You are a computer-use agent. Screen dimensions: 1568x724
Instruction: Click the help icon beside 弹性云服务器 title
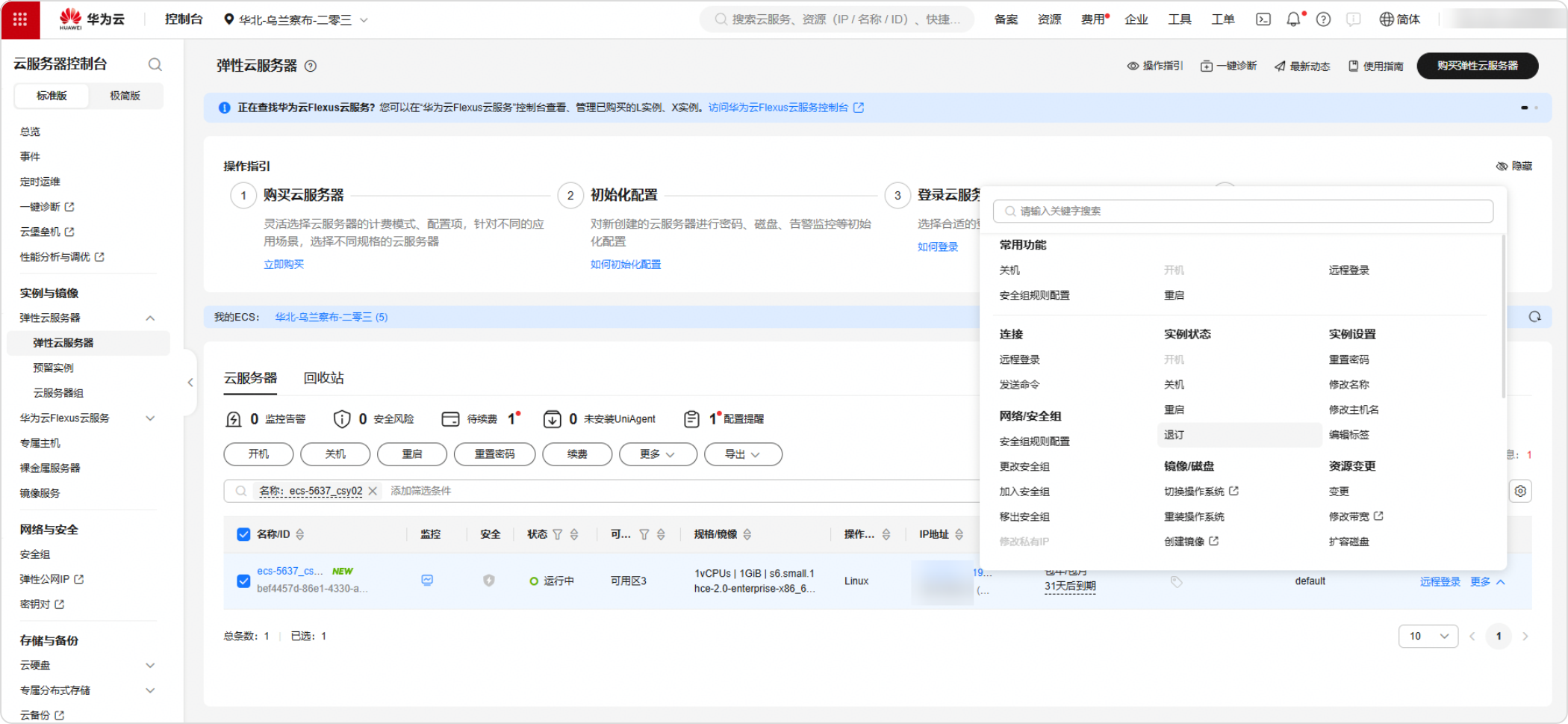tap(311, 66)
